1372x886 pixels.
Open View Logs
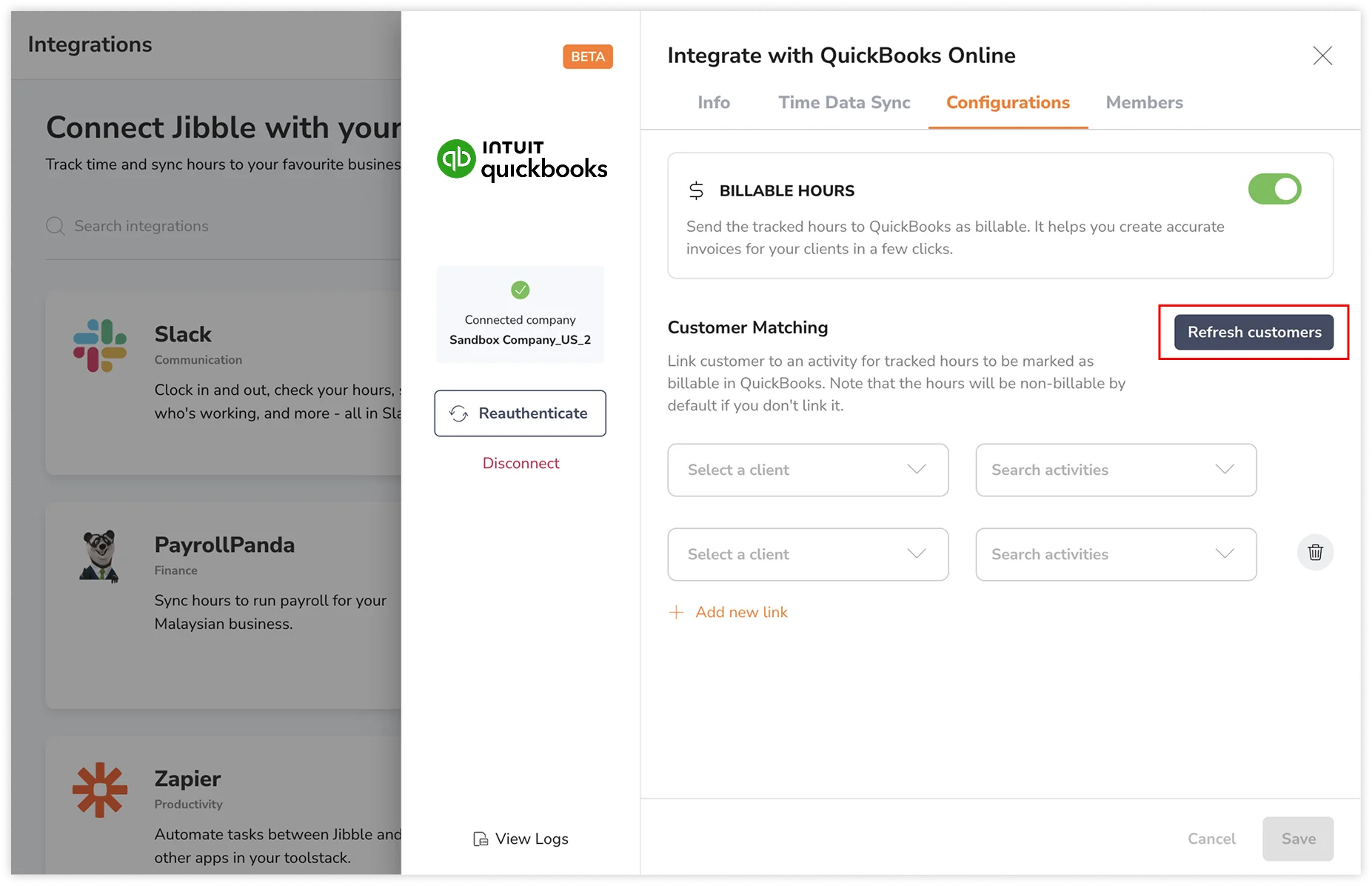521,839
